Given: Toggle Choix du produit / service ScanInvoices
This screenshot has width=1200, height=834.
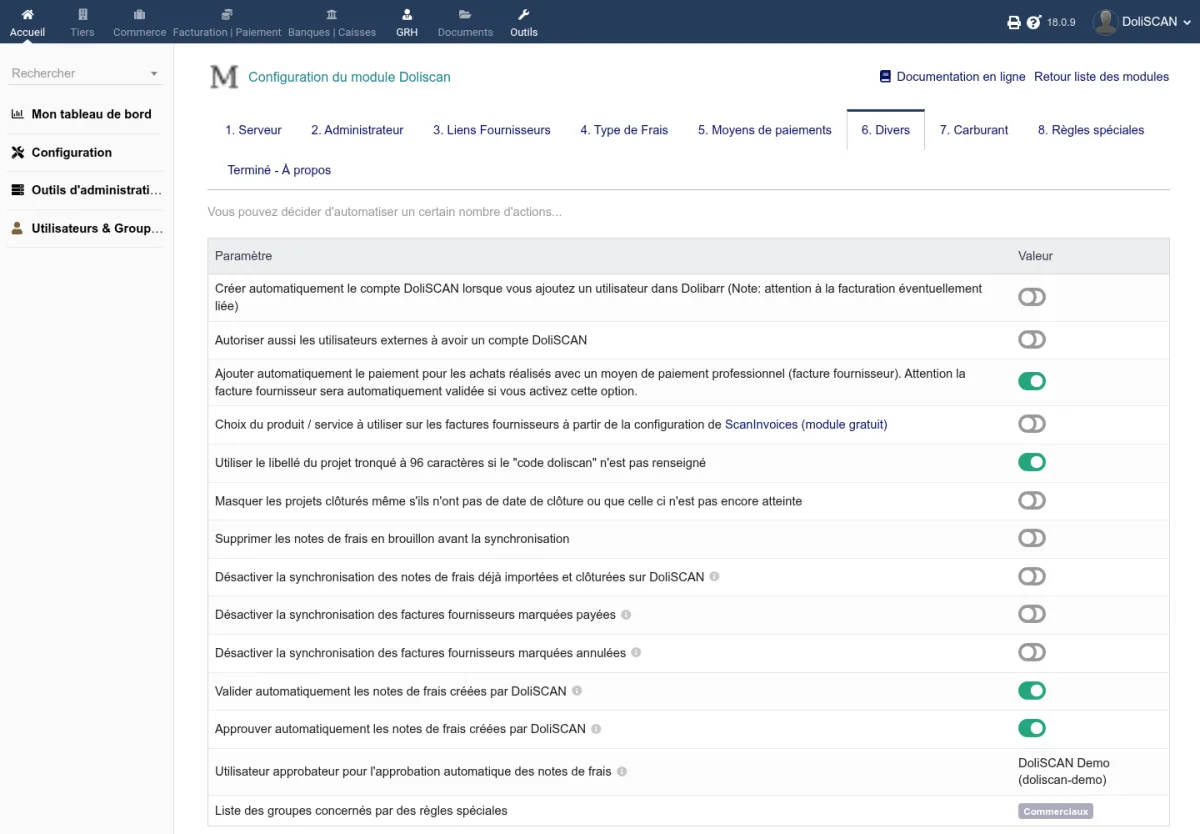Looking at the screenshot, I should [x=1032, y=424].
